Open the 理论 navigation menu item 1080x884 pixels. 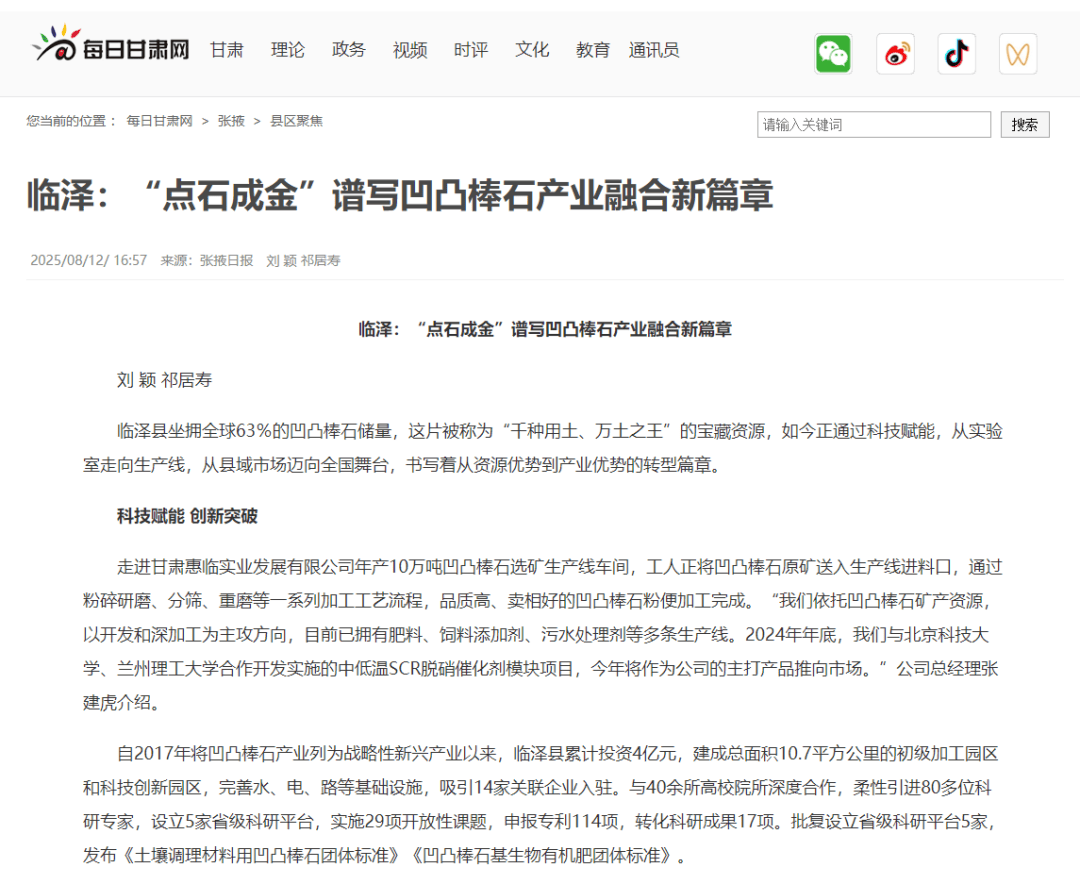287,50
